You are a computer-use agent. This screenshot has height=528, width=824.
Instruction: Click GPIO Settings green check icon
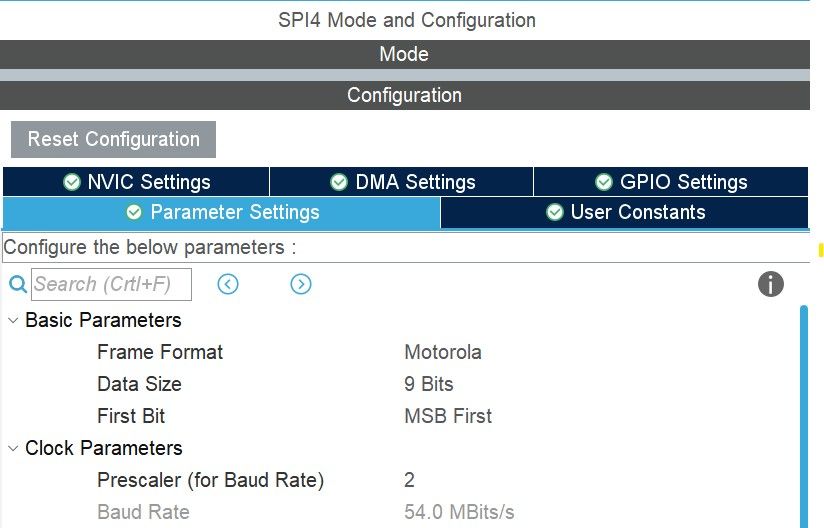click(x=604, y=182)
